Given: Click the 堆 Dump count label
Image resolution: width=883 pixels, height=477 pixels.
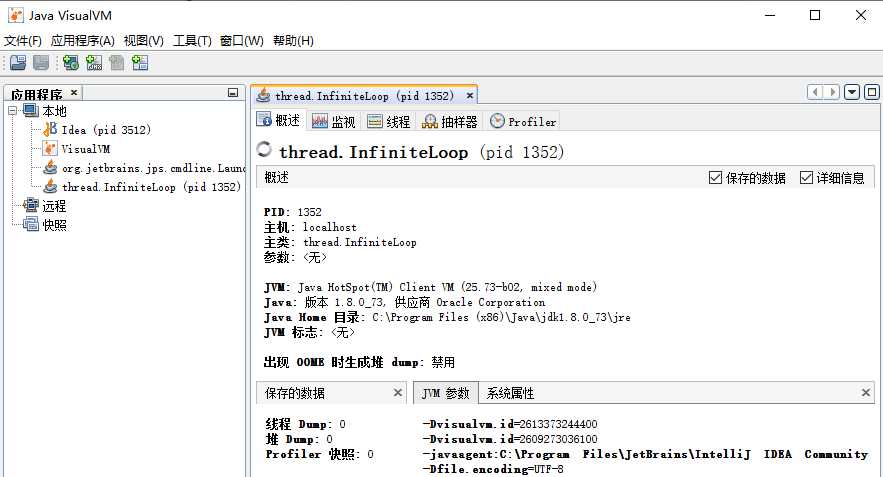Looking at the screenshot, I should click(x=299, y=439).
